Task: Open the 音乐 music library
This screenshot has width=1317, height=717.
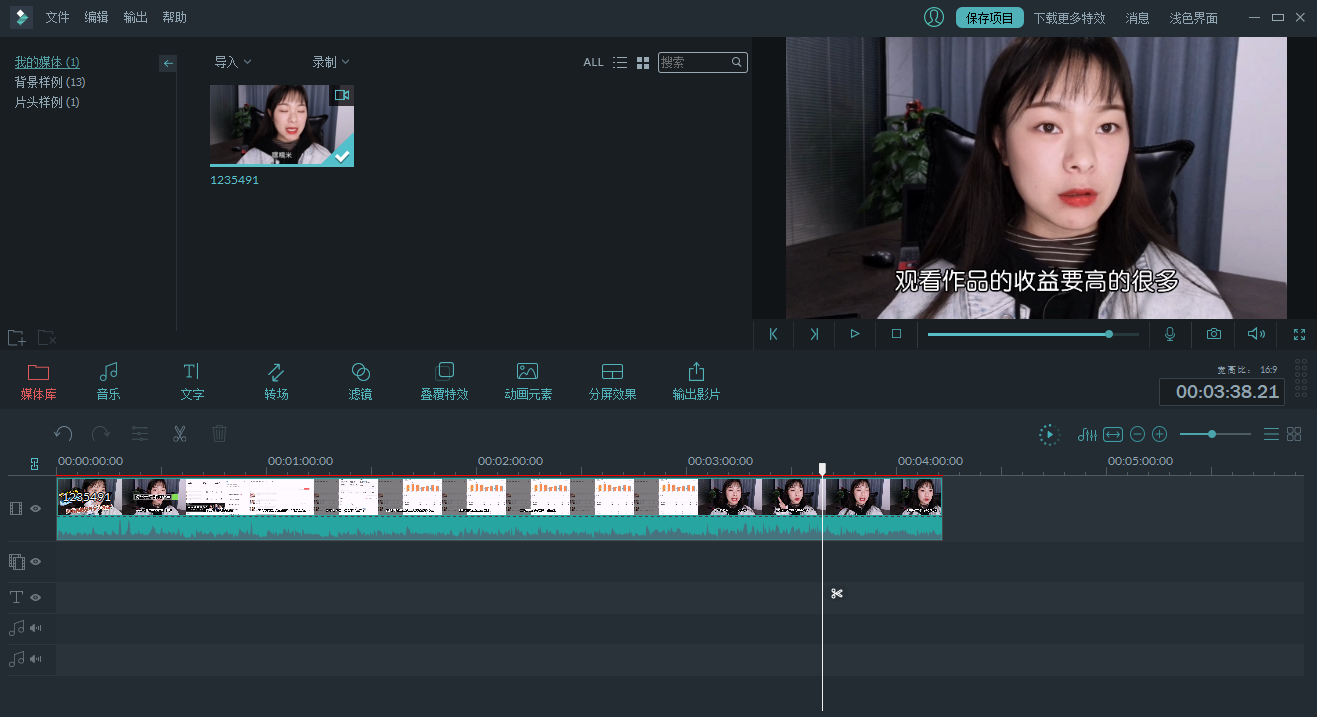Action: pos(108,381)
